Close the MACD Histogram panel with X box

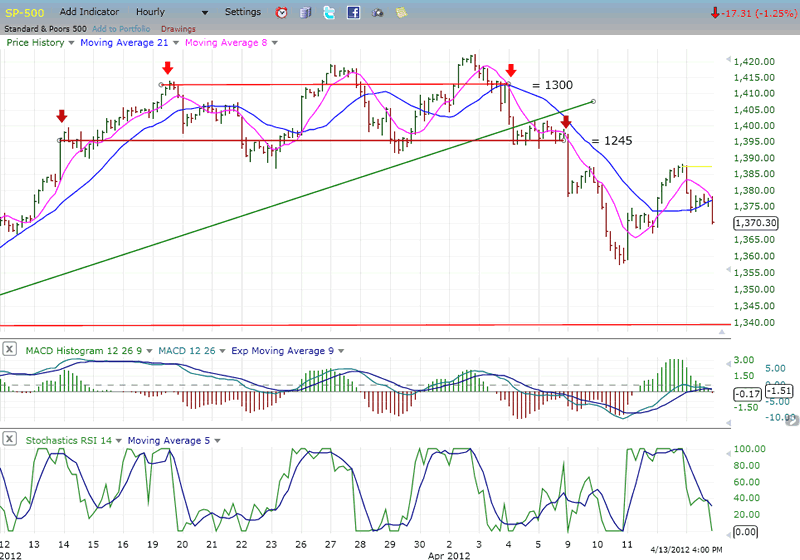point(9,350)
